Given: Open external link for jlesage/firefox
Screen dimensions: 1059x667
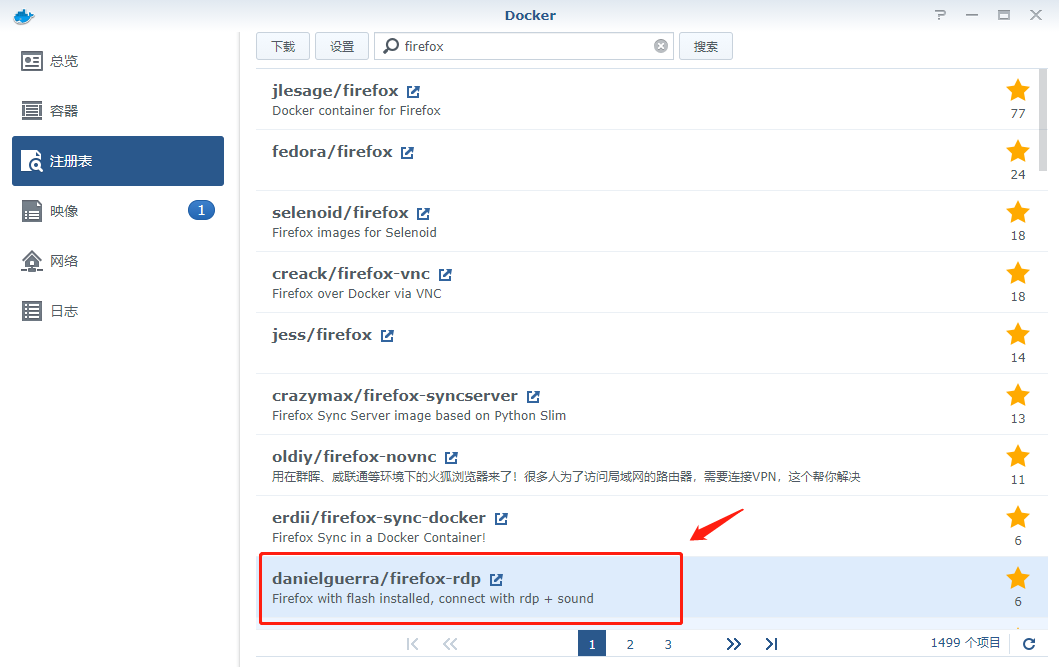Looking at the screenshot, I should click(413, 91).
